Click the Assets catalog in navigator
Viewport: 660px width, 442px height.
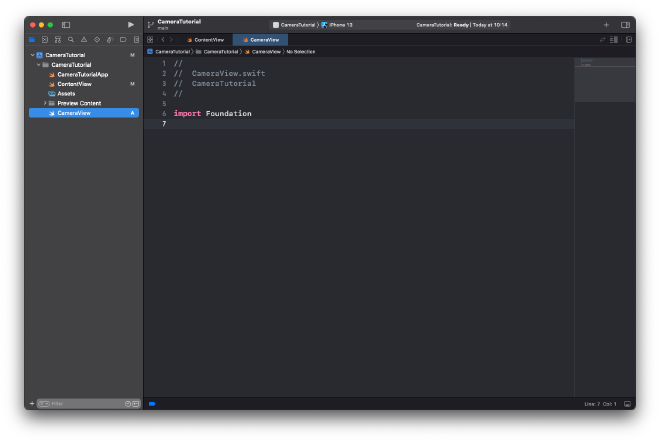(66, 94)
